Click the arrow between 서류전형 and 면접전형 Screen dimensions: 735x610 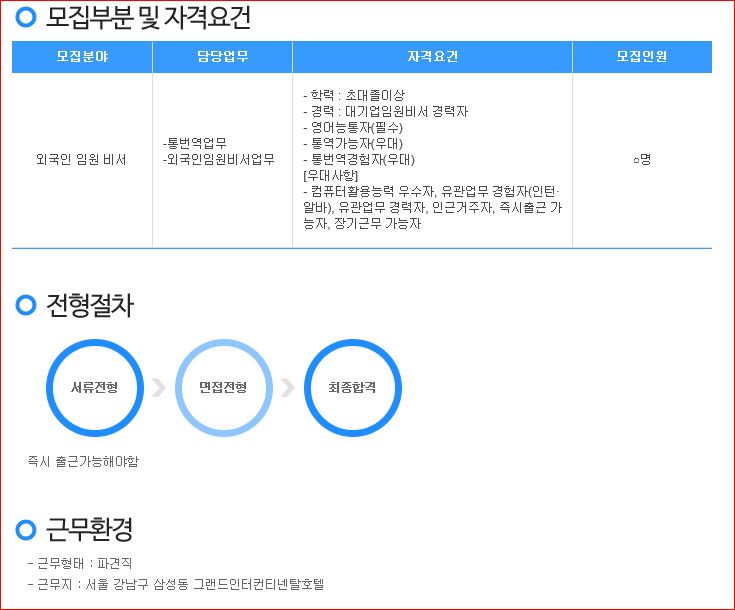158,388
